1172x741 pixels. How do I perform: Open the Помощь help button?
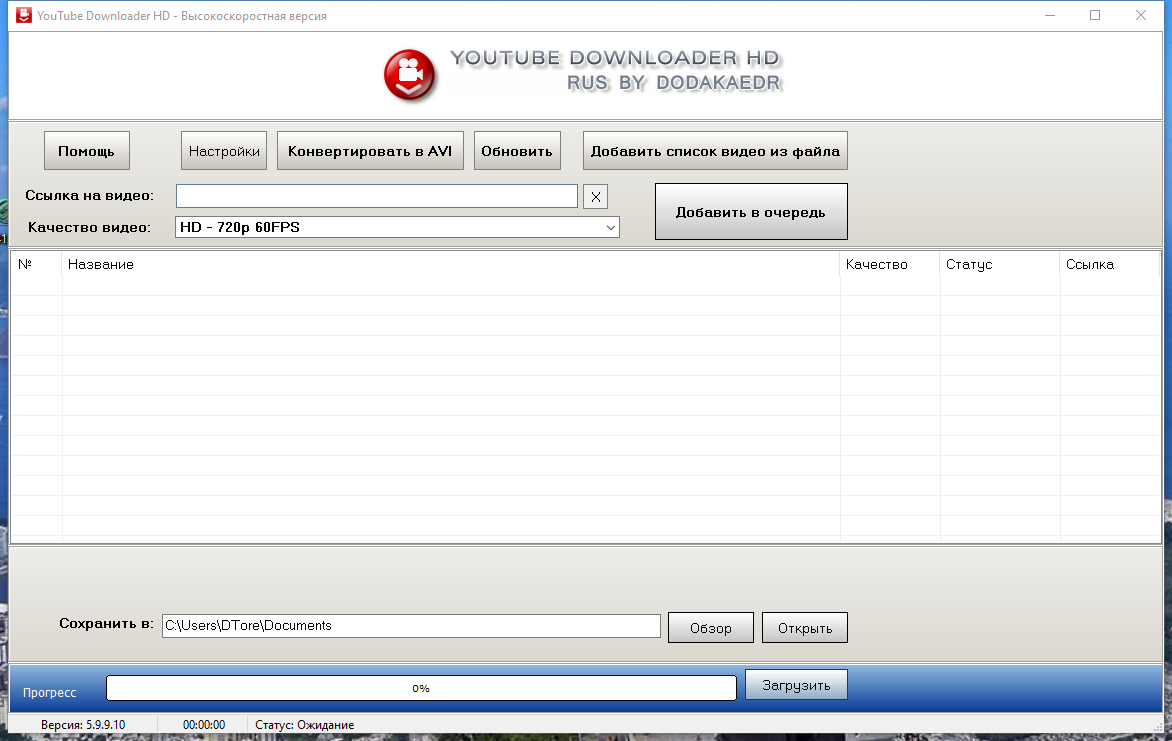86,151
